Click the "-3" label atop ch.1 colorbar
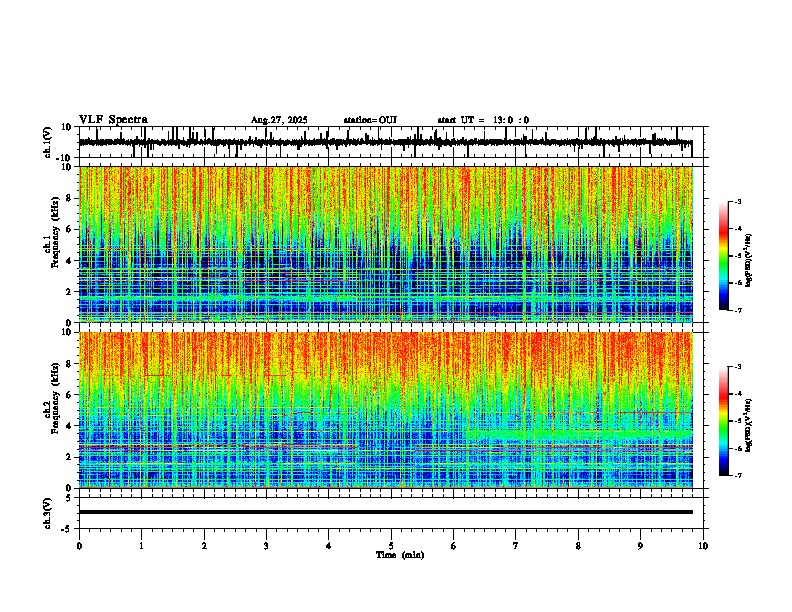 click(737, 201)
